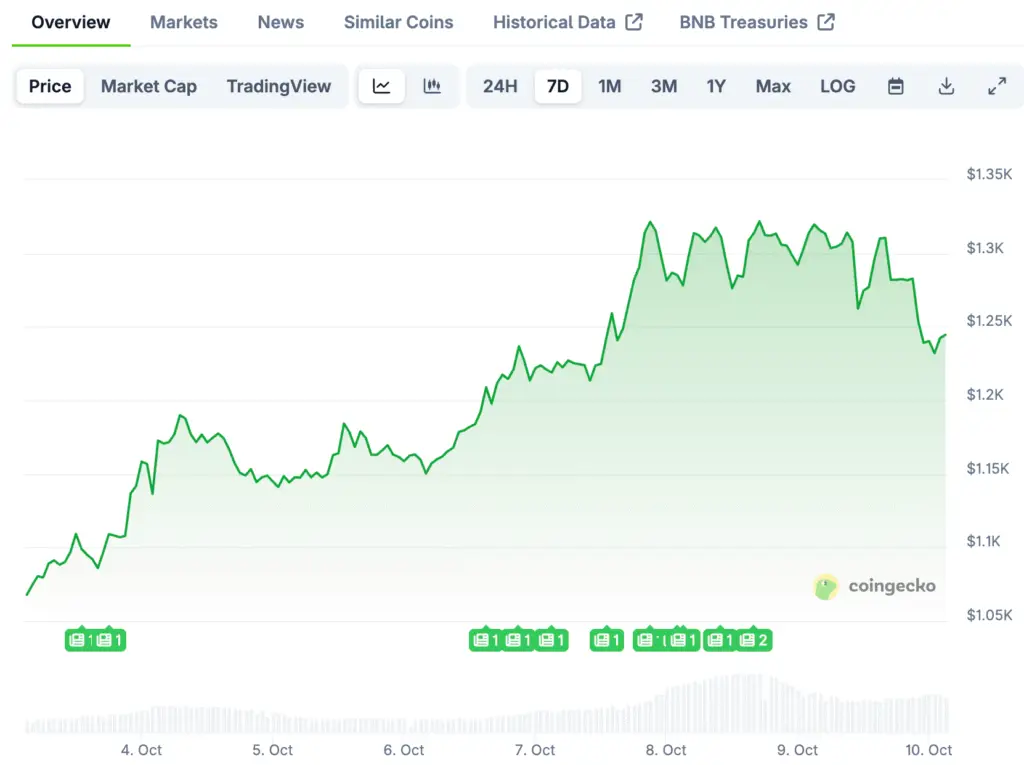Toggle LOG scale on chart
1024x765 pixels.
click(837, 86)
